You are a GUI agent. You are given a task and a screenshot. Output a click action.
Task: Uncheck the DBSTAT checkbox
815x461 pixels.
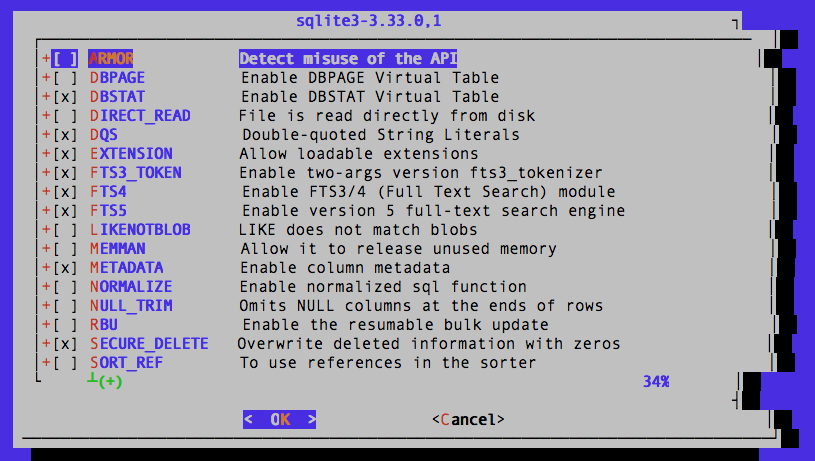64,97
